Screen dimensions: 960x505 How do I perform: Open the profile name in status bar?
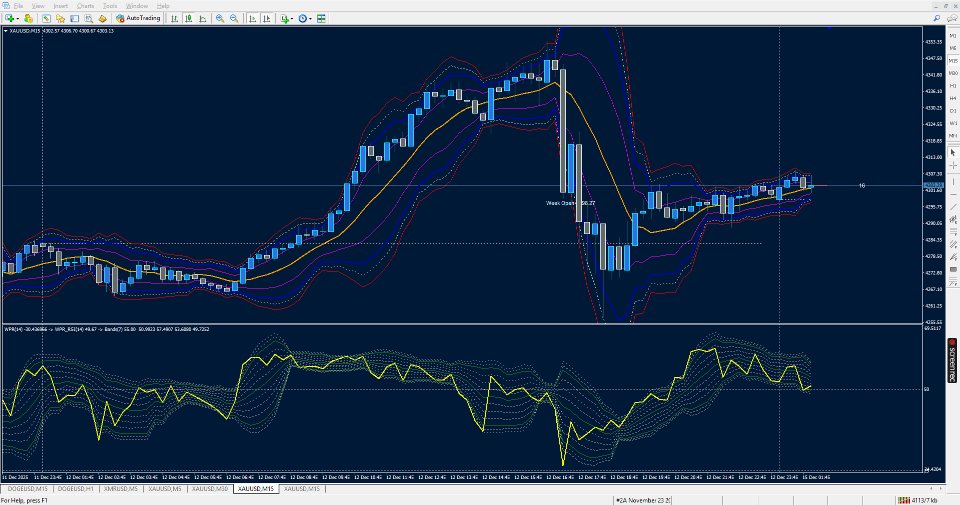[x=643, y=500]
